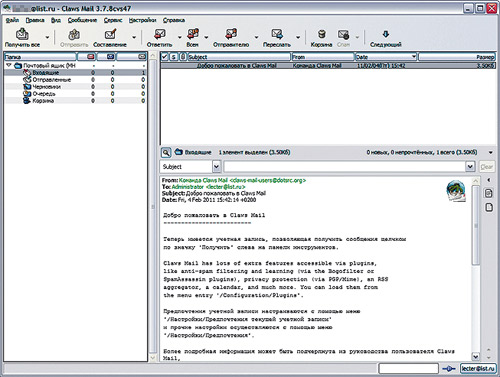Click the Clear search button
The height and width of the screenshot is (377, 500).
click(x=487, y=166)
